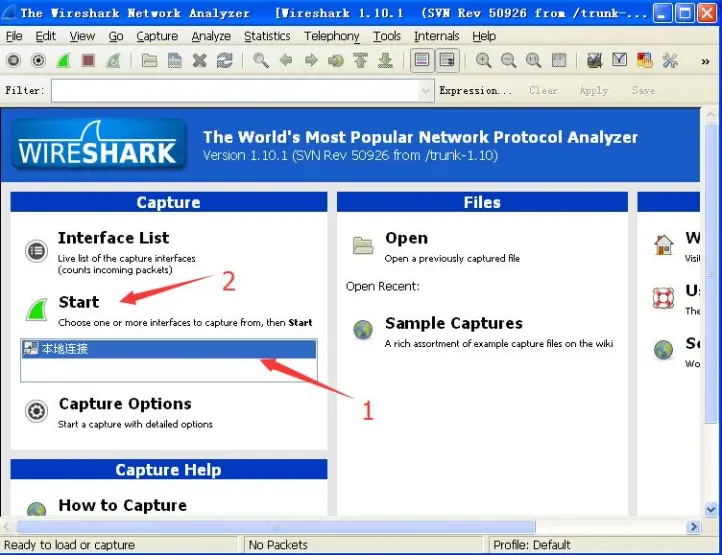722x555 pixels.
Task: Edit capture filters toolbar icon
Action: (x=594, y=60)
